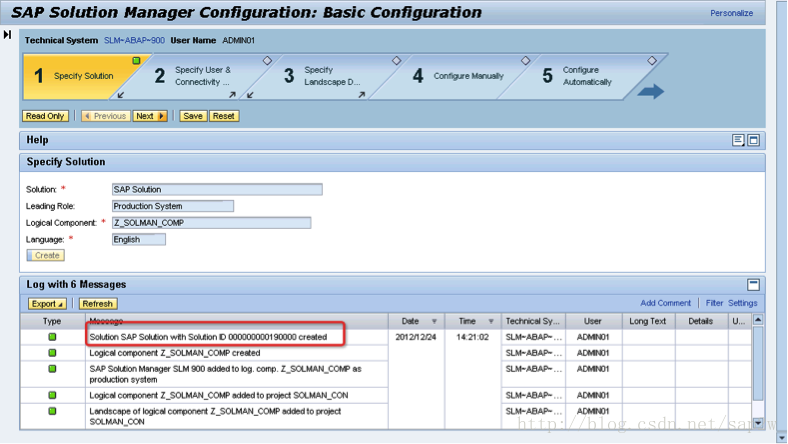
Task: Click log table scroll down arrow
Action: coord(758,423)
